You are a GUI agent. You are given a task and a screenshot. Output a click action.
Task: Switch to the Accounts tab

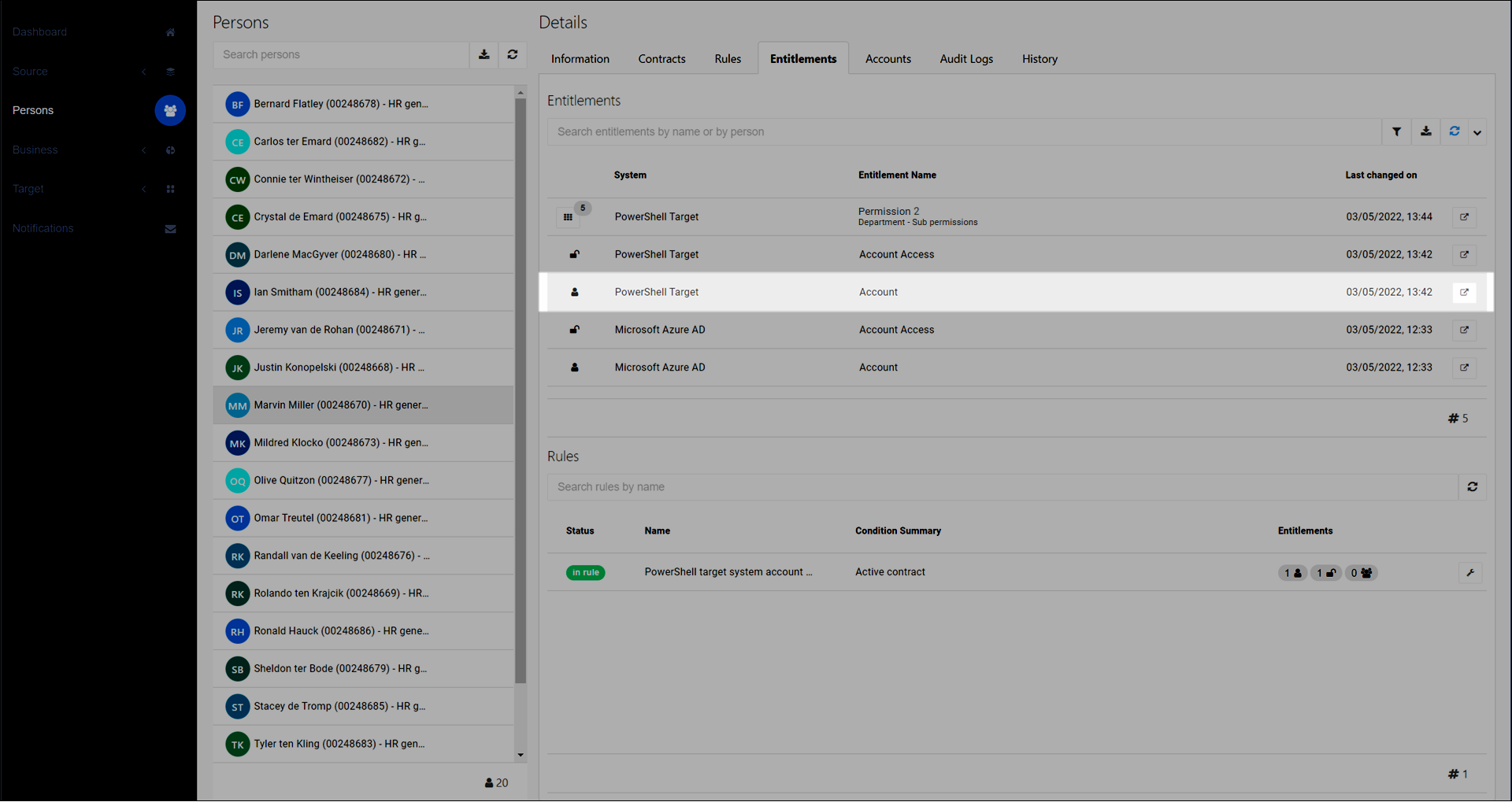pyautogui.click(x=888, y=59)
